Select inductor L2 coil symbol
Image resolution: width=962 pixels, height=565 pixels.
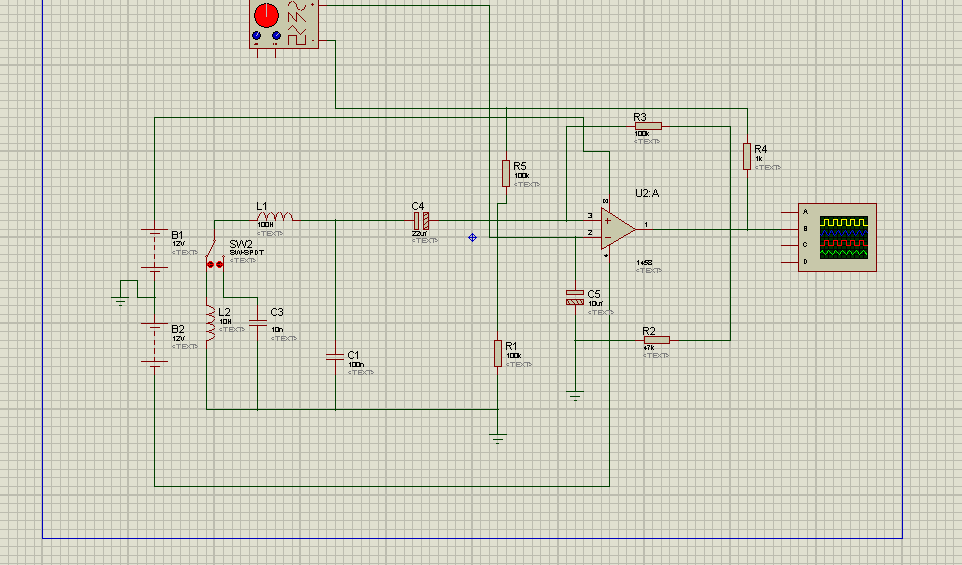210,323
